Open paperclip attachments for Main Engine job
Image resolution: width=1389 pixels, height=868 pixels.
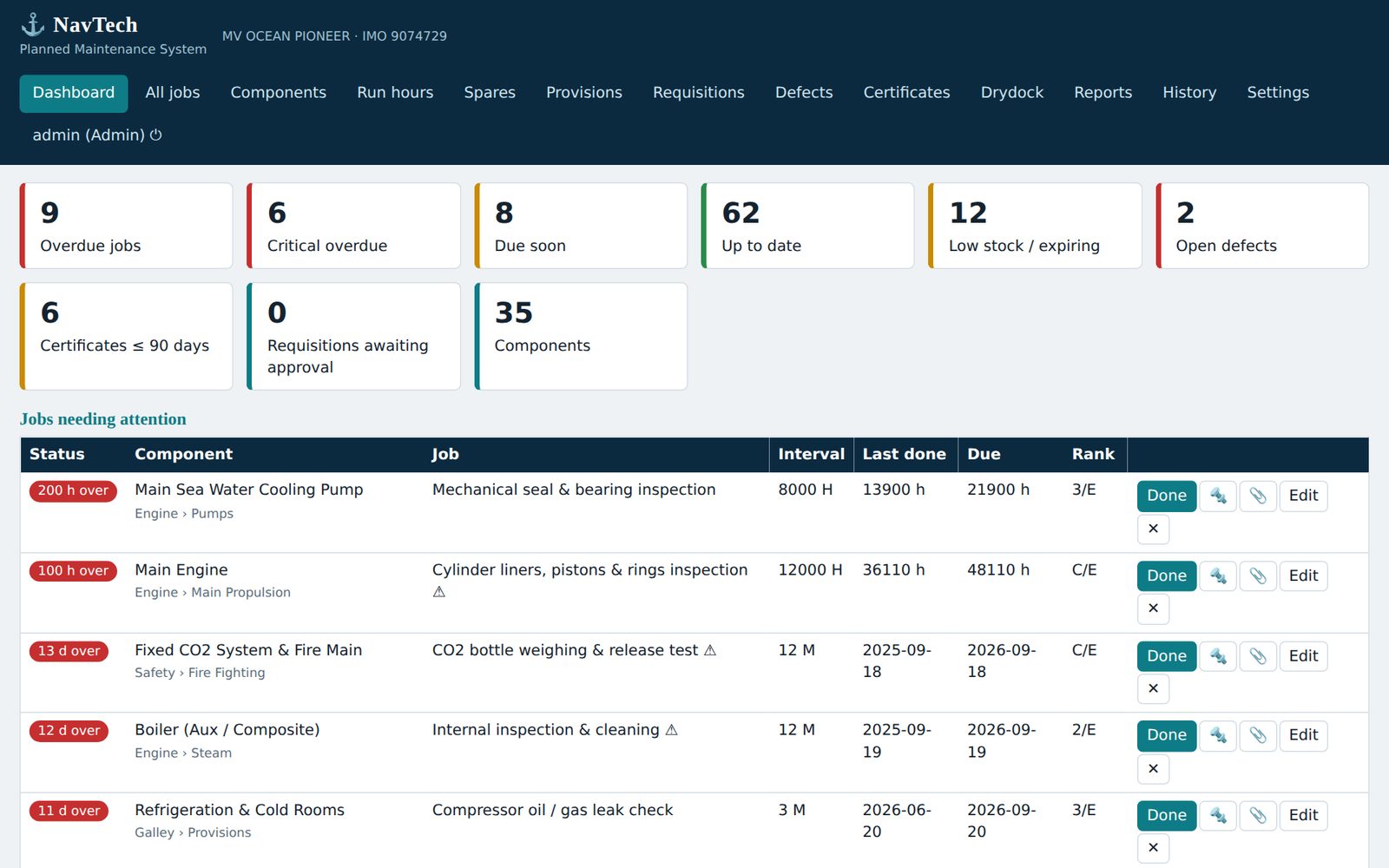[x=1258, y=575]
